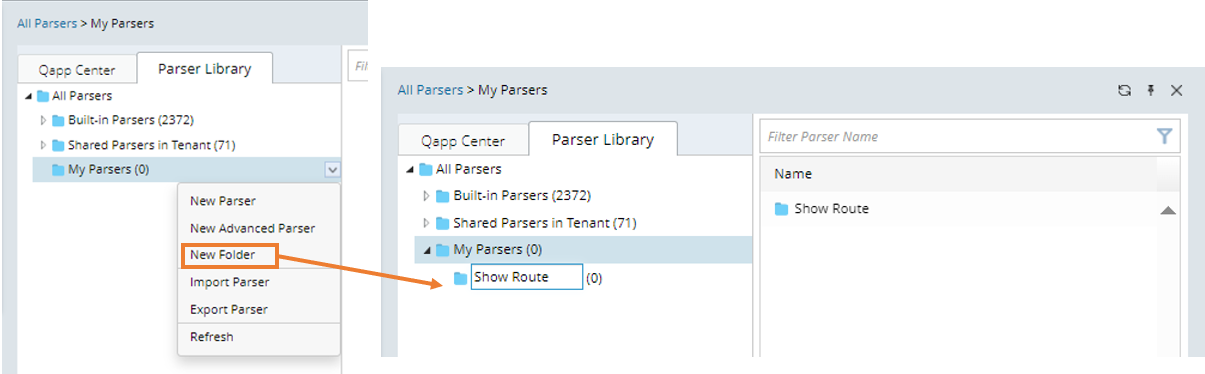The height and width of the screenshot is (374, 1205).
Task: Click the Show Route folder icon in Name list
Action: tap(781, 209)
